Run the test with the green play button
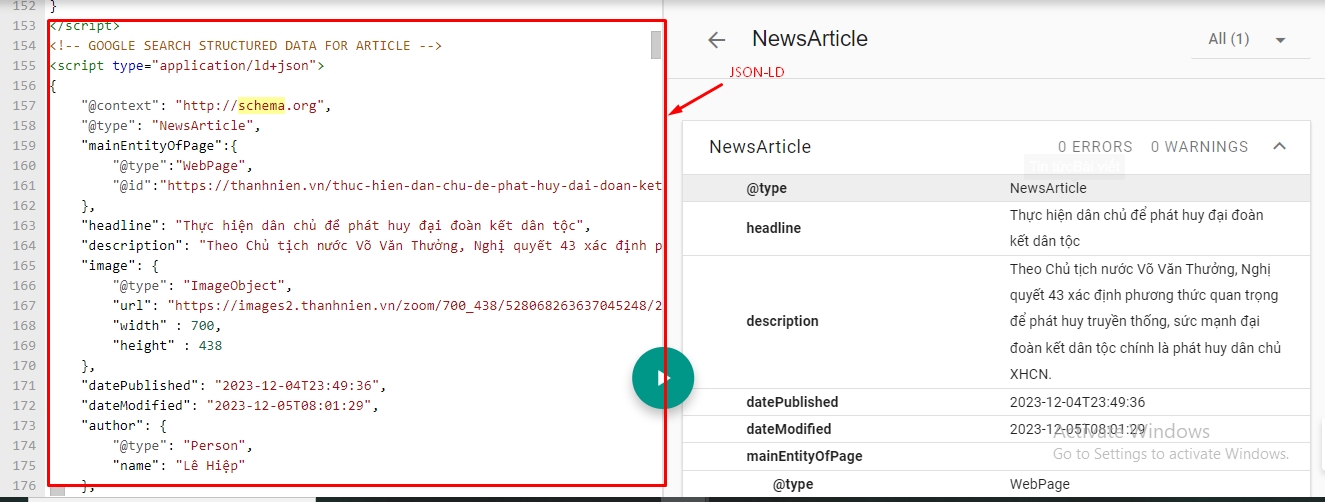1325x502 pixels. pos(662,378)
